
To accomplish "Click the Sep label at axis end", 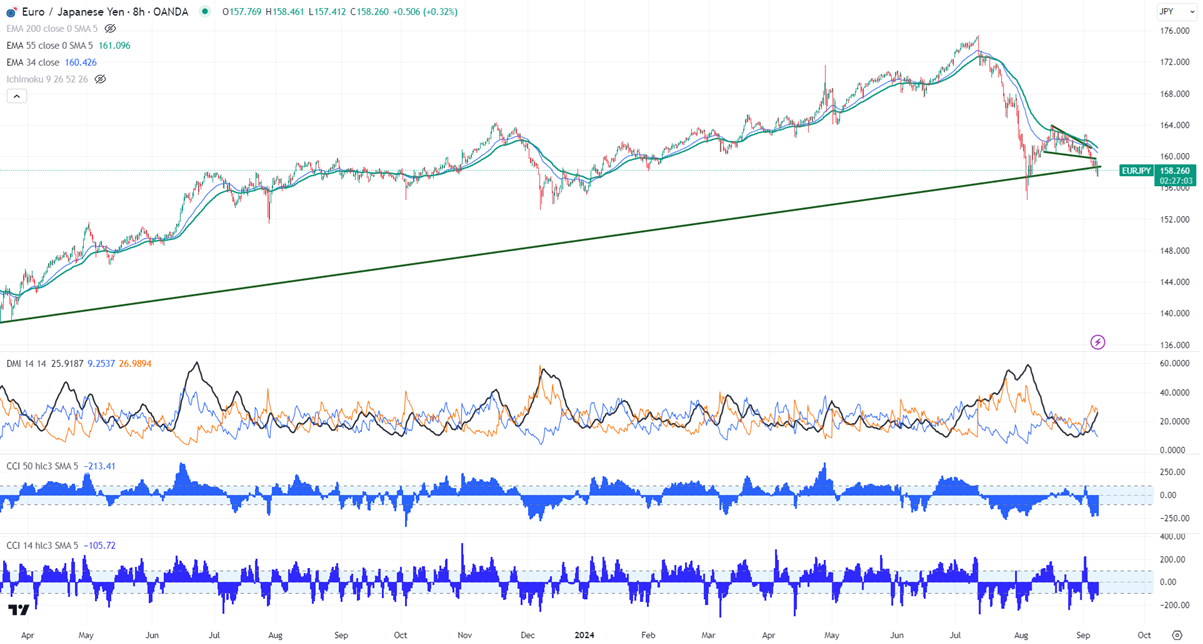I will point(1083,634).
